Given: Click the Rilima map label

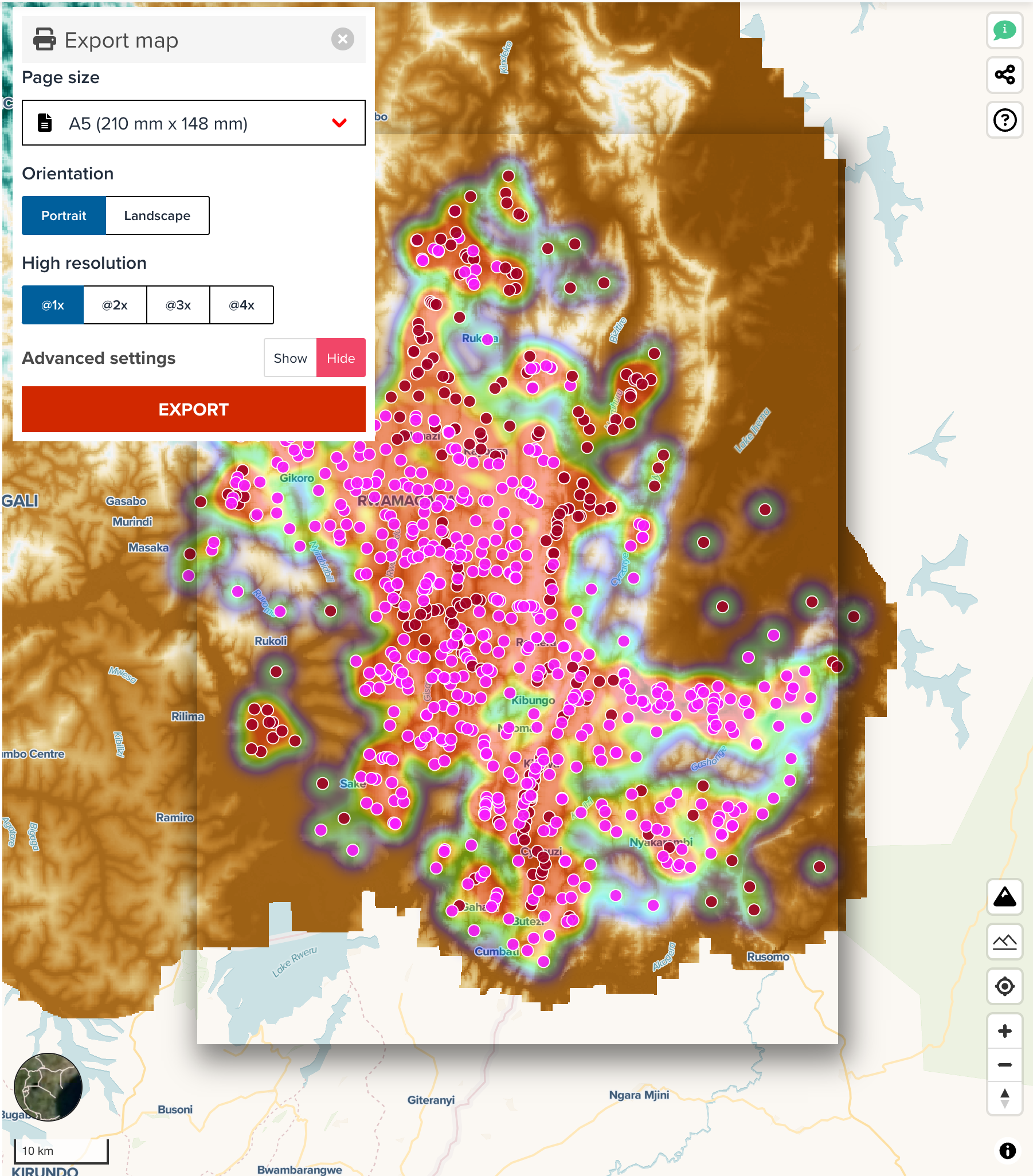Looking at the screenshot, I should pyautogui.click(x=187, y=716).
